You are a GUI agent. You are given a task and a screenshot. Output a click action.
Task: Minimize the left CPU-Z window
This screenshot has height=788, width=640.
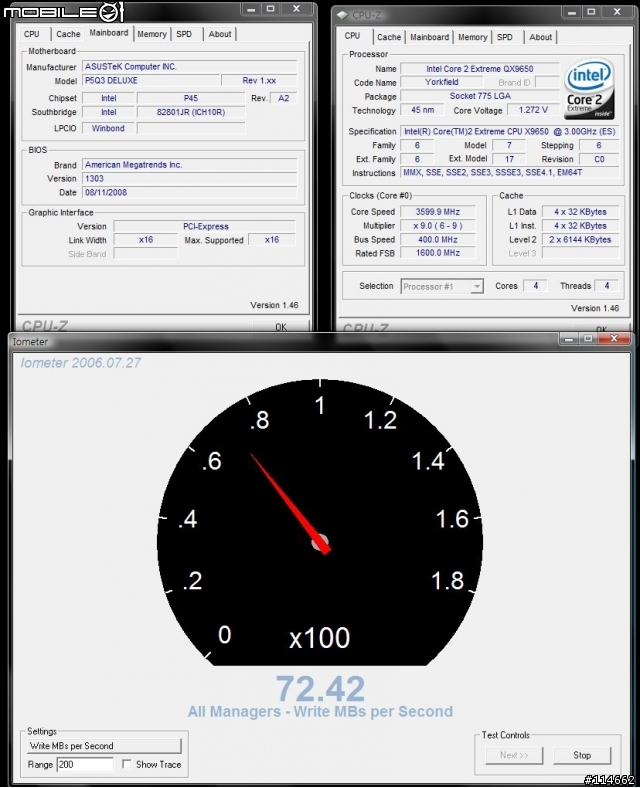[252, 9]
